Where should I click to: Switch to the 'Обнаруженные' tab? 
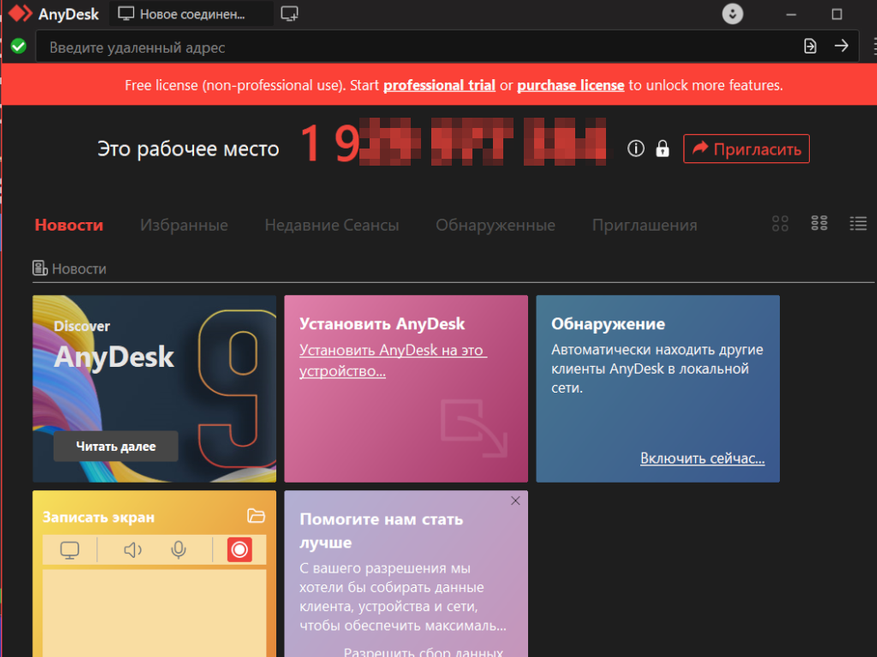[496, 225]
